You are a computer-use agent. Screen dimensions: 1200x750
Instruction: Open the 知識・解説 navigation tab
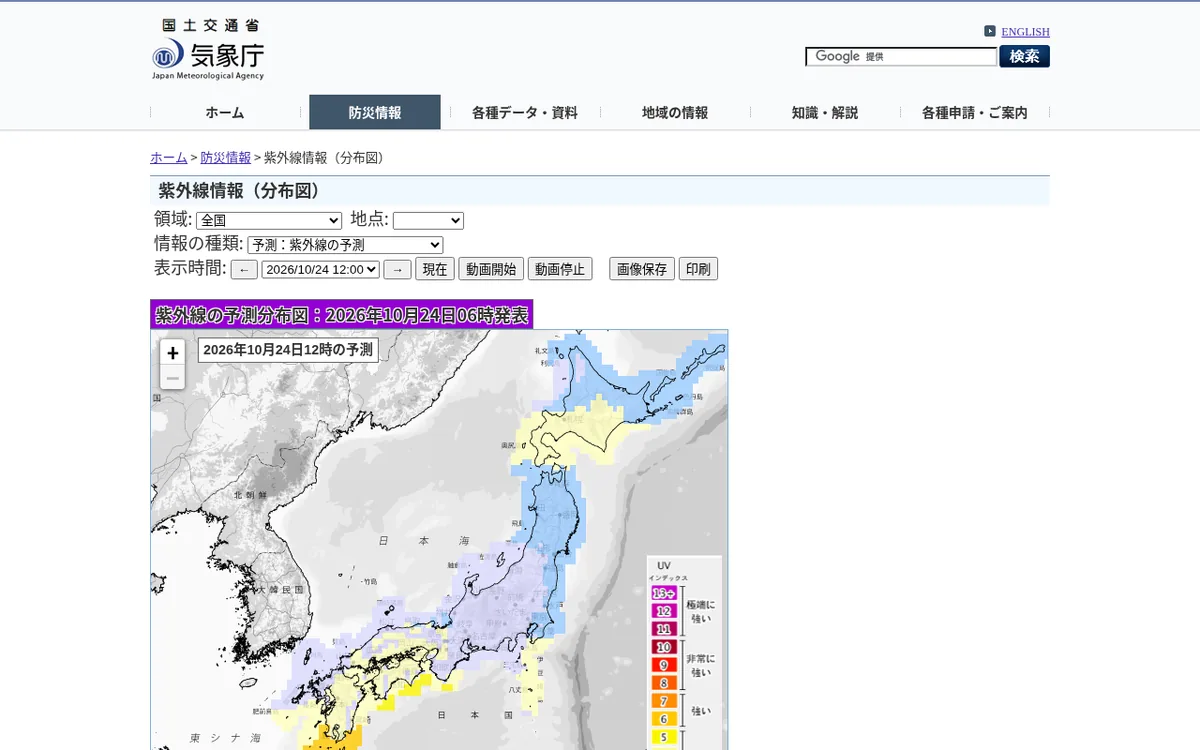825,113
